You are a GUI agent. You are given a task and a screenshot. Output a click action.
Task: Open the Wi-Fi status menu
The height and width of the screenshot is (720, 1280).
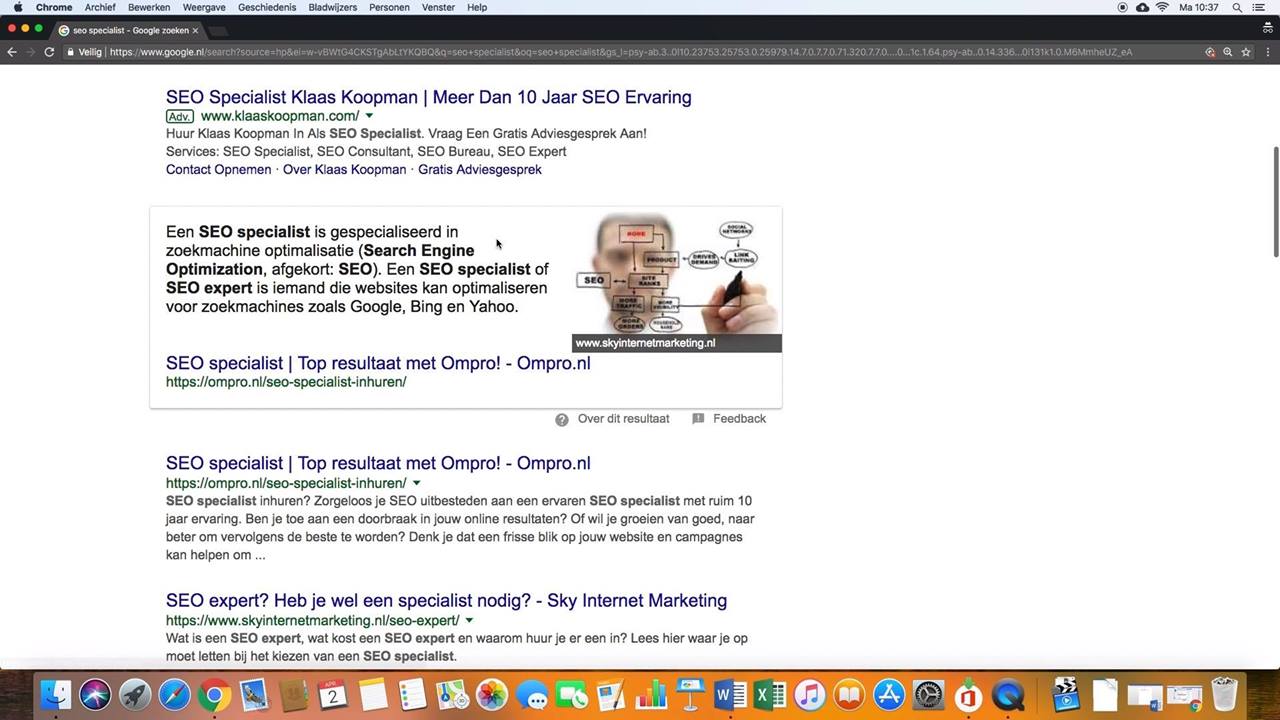point(1162,7)
